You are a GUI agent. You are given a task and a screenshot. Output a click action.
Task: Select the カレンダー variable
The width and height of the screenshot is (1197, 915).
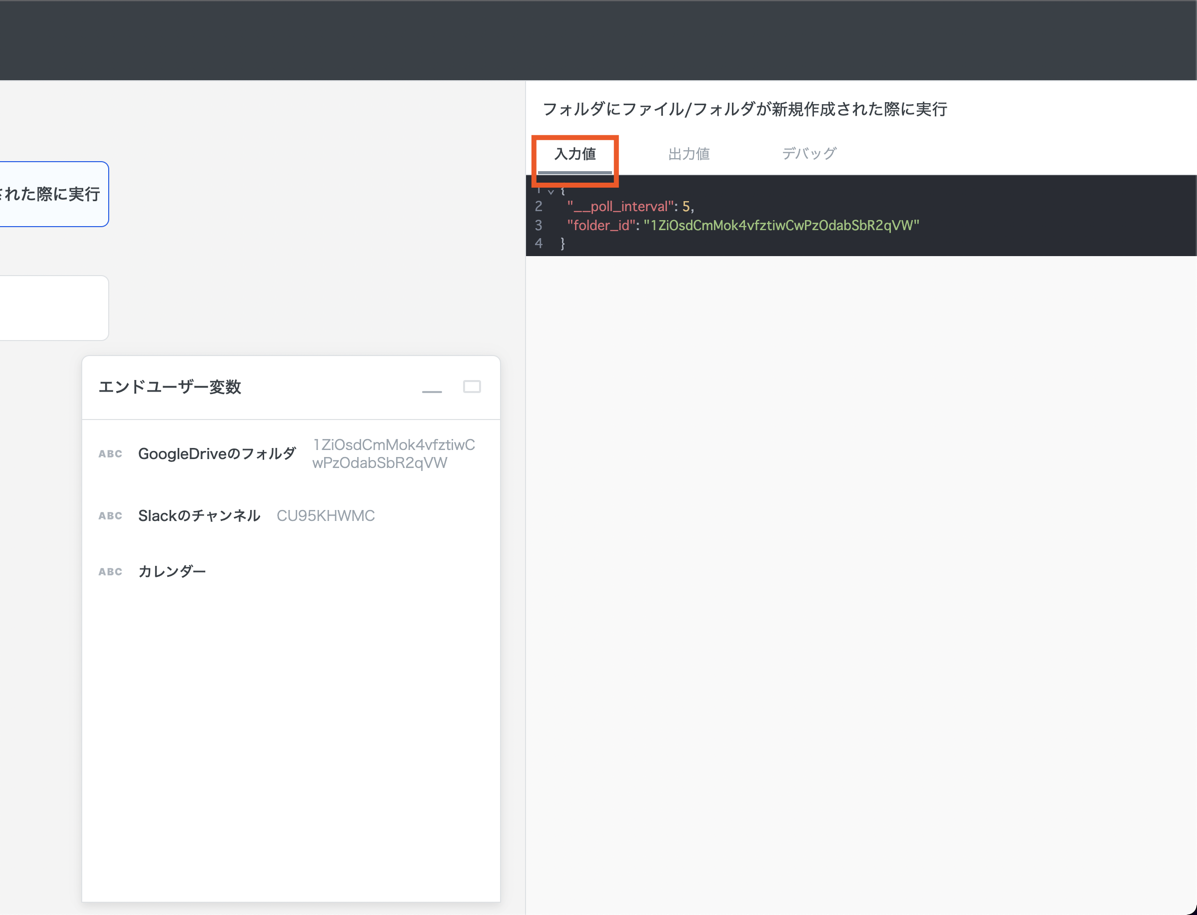point(172,572)
